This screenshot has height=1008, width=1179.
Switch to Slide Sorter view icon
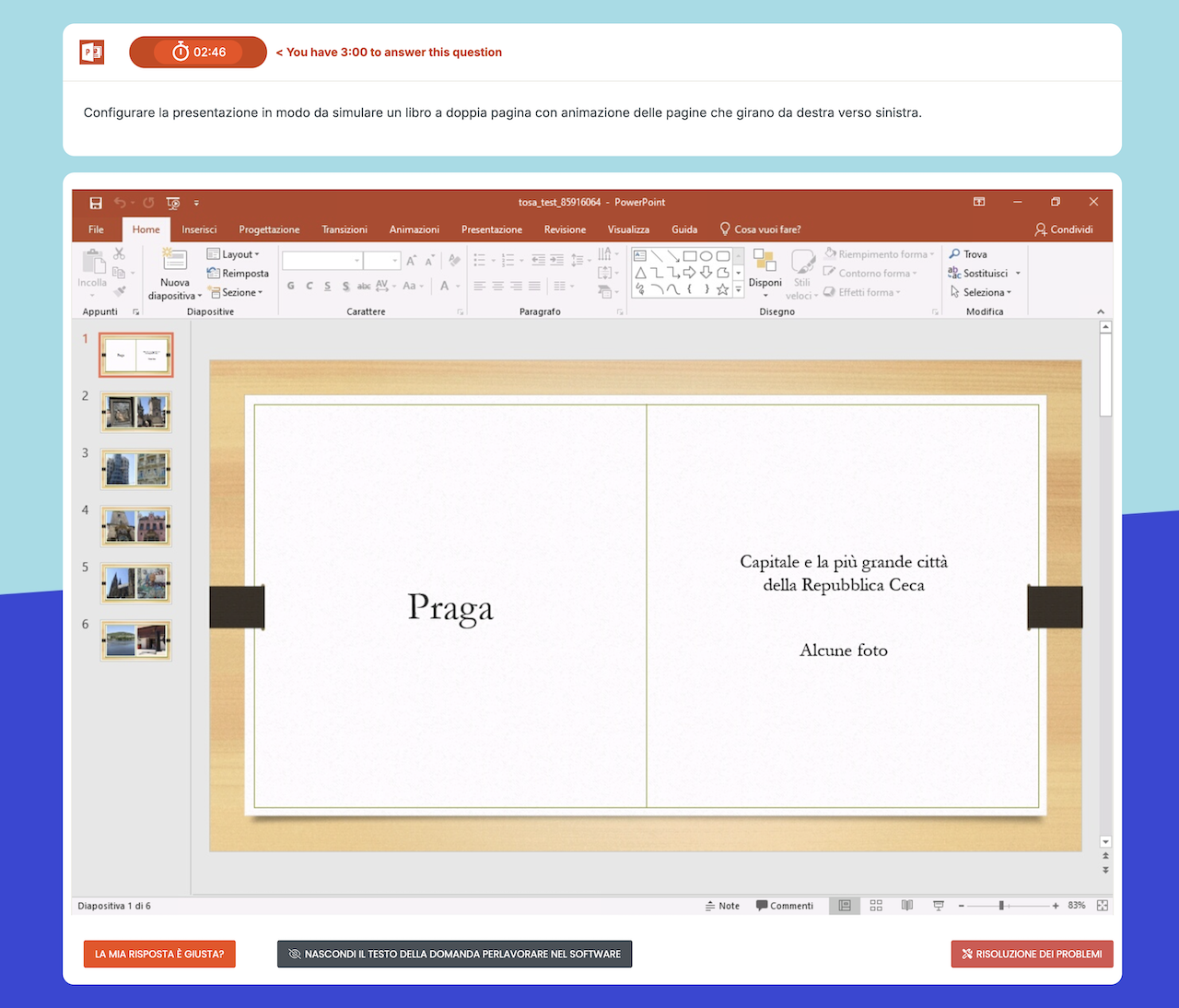click(876, 906)
